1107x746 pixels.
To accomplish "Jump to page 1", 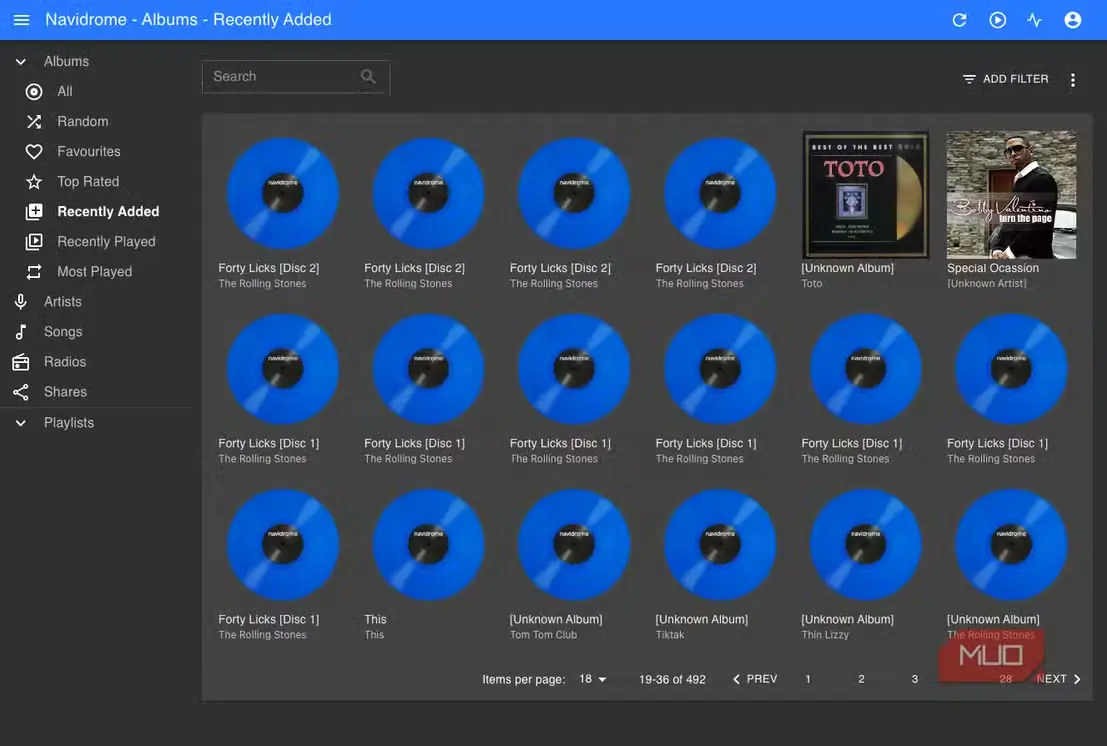I will 808,679.
